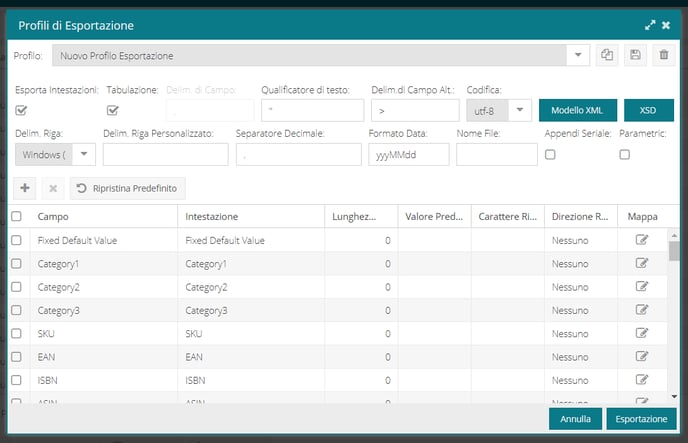Click the scrollbar down arrow
The height and width of the screenshot is (443, 688).
coord(674,397)
